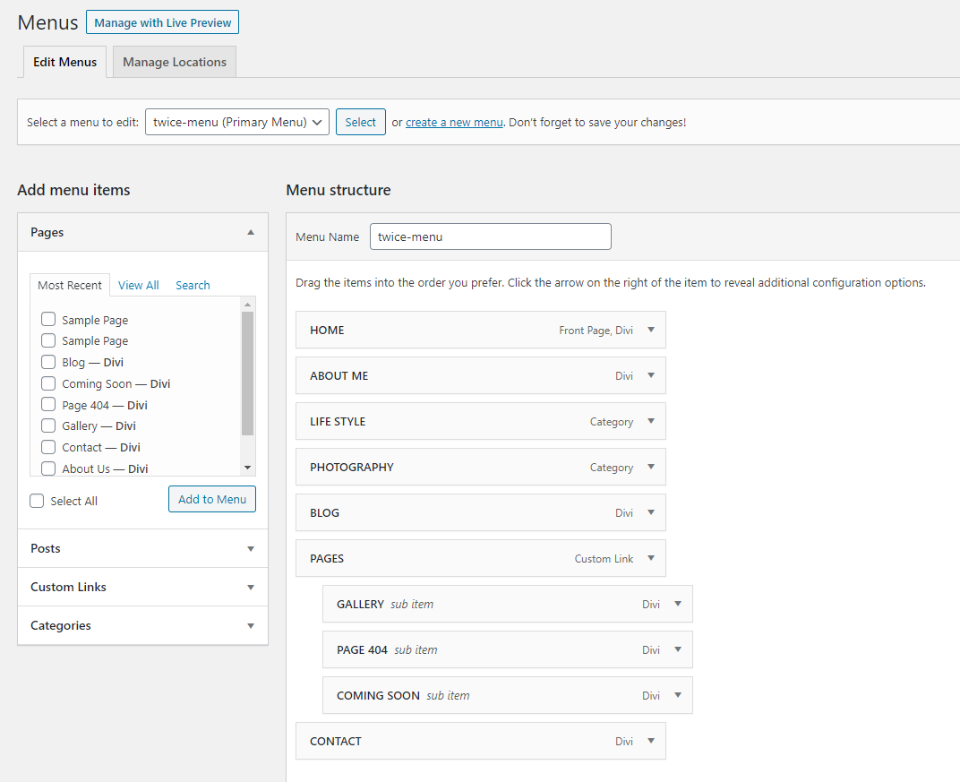Expand the BLOG menu item arrow

650,513
